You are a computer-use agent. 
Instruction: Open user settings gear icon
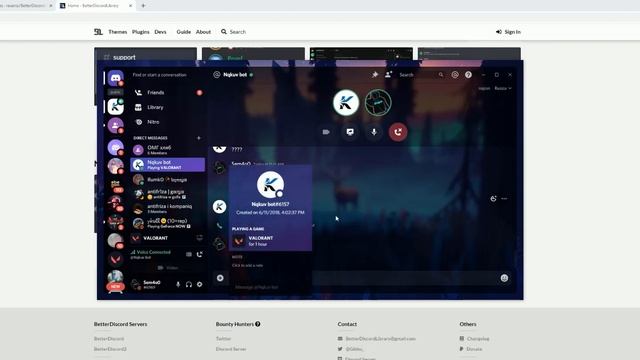[200, 284]
